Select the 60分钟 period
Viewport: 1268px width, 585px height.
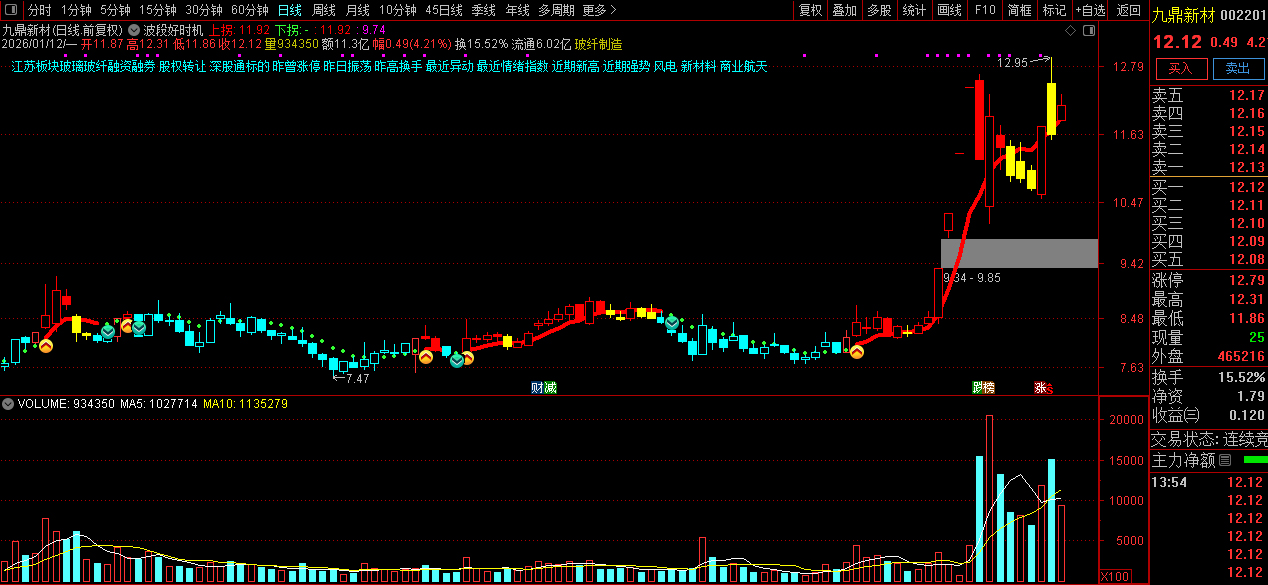tap(250, 10)
